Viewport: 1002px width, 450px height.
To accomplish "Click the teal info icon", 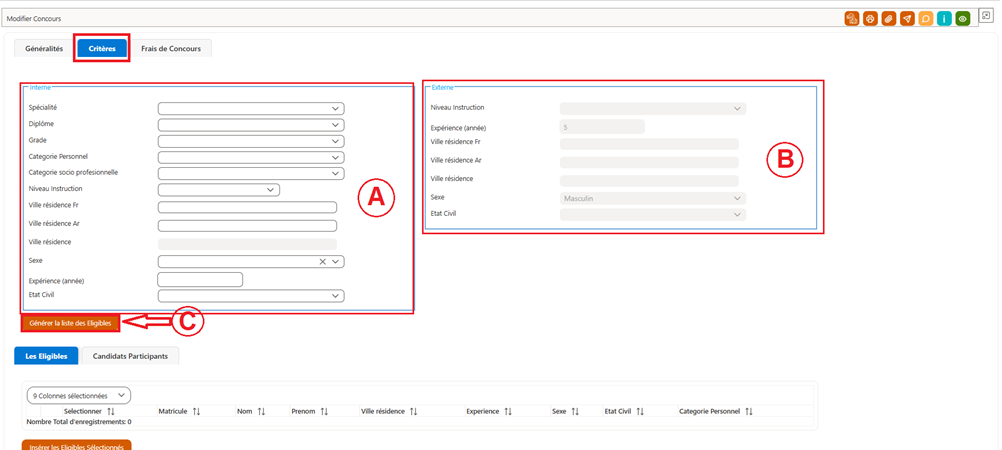I will point(944,19).
